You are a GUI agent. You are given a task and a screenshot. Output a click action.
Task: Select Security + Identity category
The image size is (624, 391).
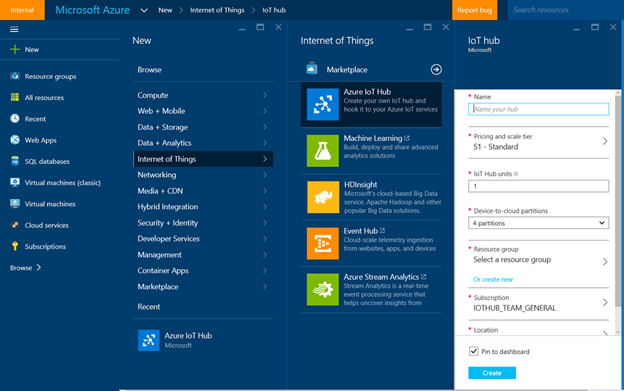pyautogui.click(x=203, y=222)
